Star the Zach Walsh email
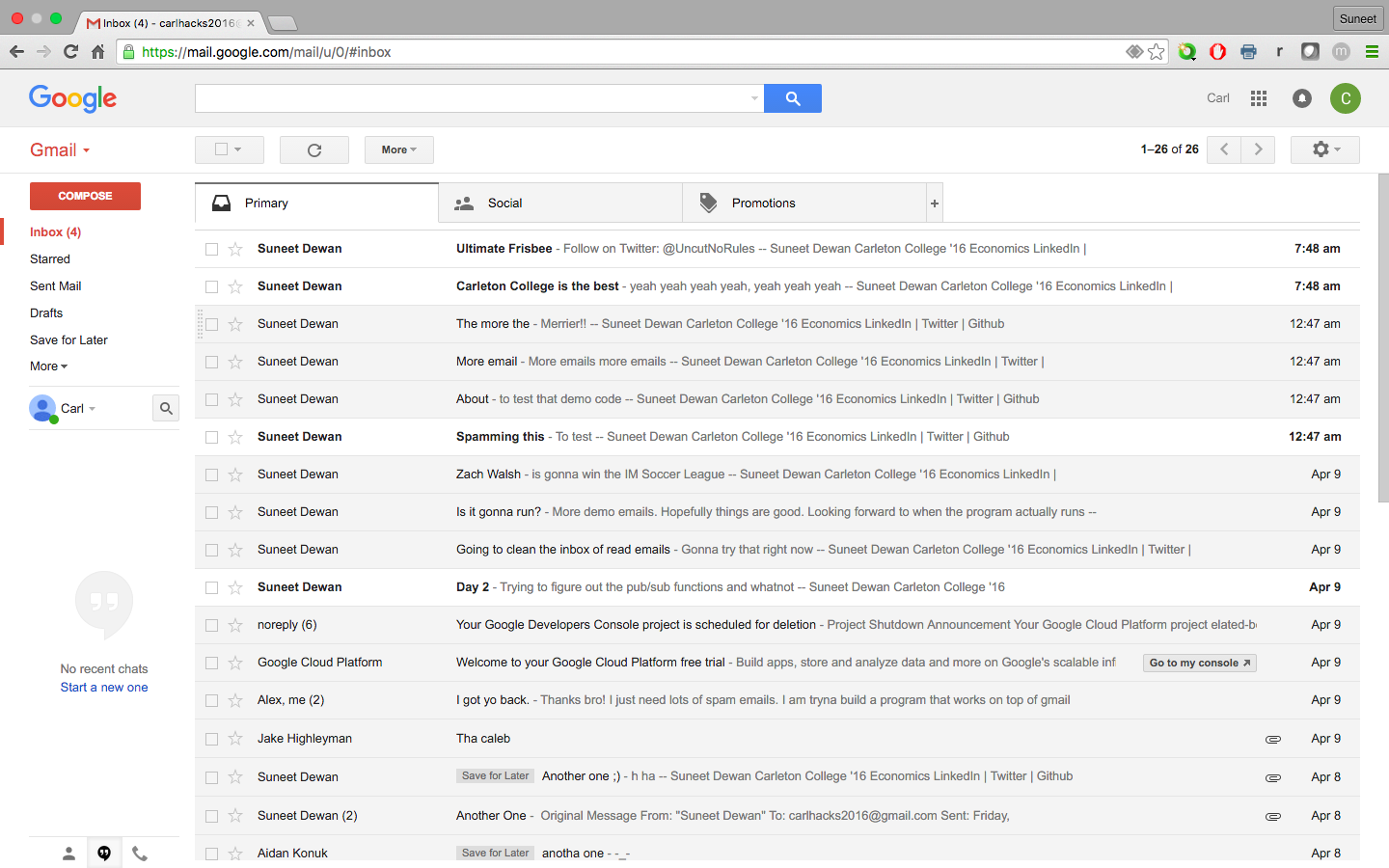 235,475
